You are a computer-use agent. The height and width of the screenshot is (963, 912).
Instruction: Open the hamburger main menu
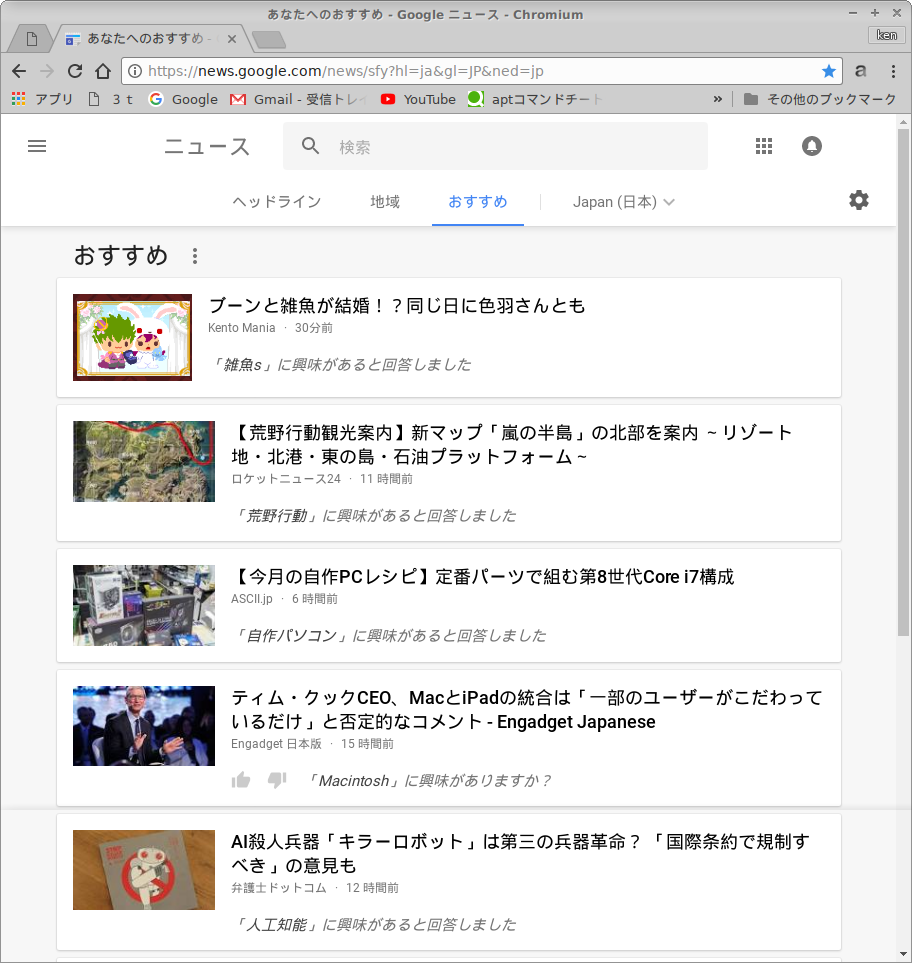37,146
